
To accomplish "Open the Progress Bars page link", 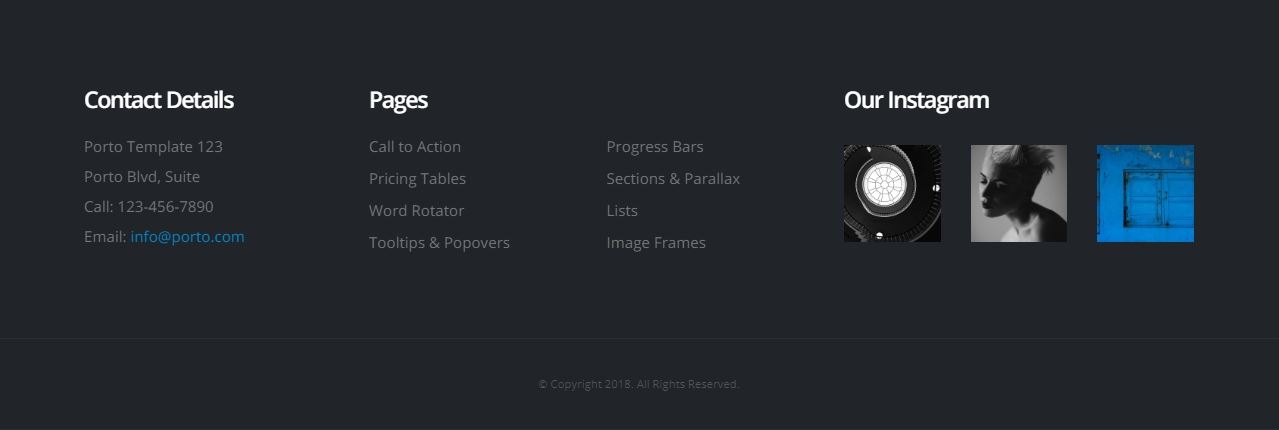I will [x=654, y=147].
